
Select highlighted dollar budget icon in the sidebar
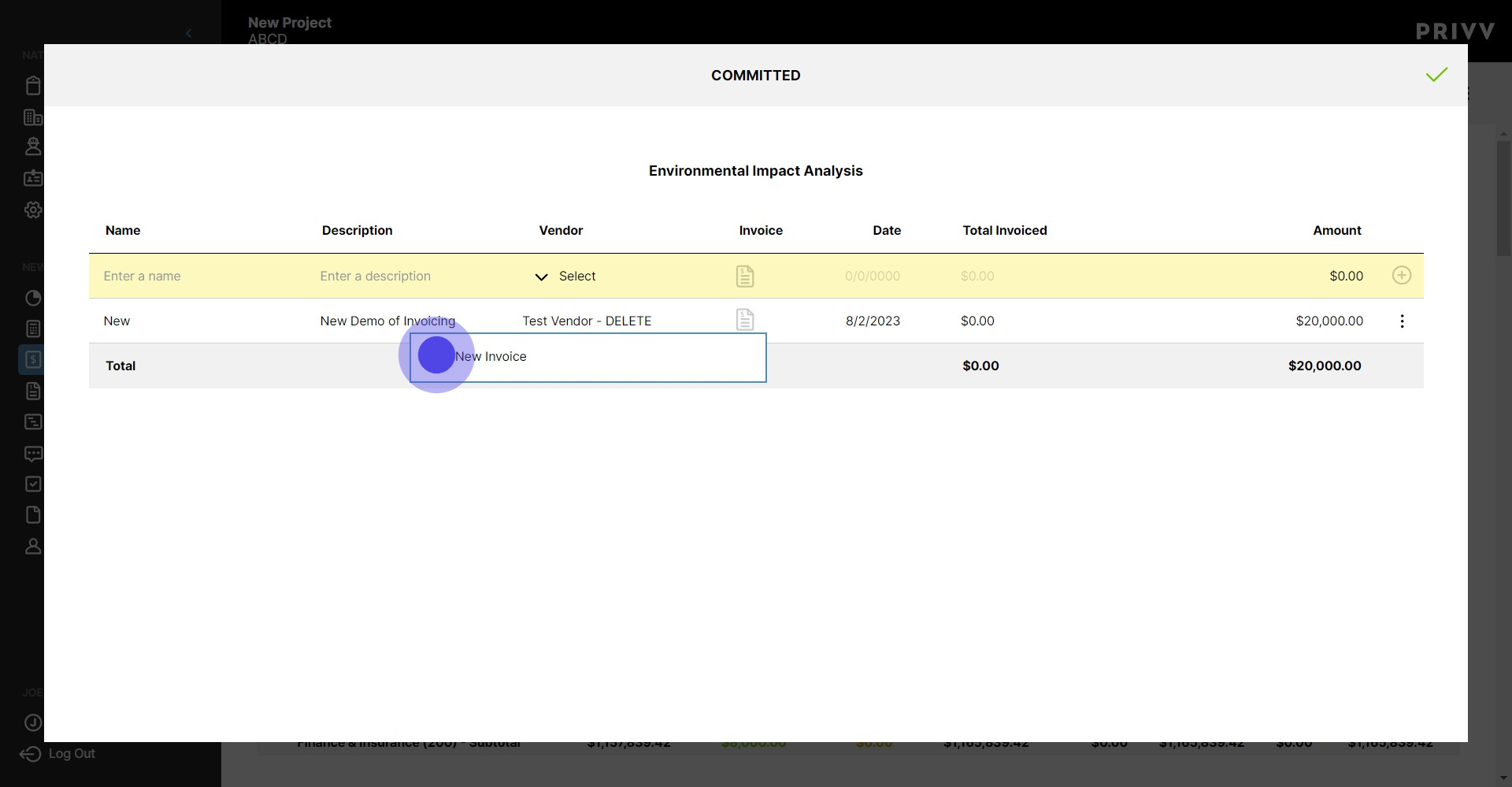click(33, 359)
